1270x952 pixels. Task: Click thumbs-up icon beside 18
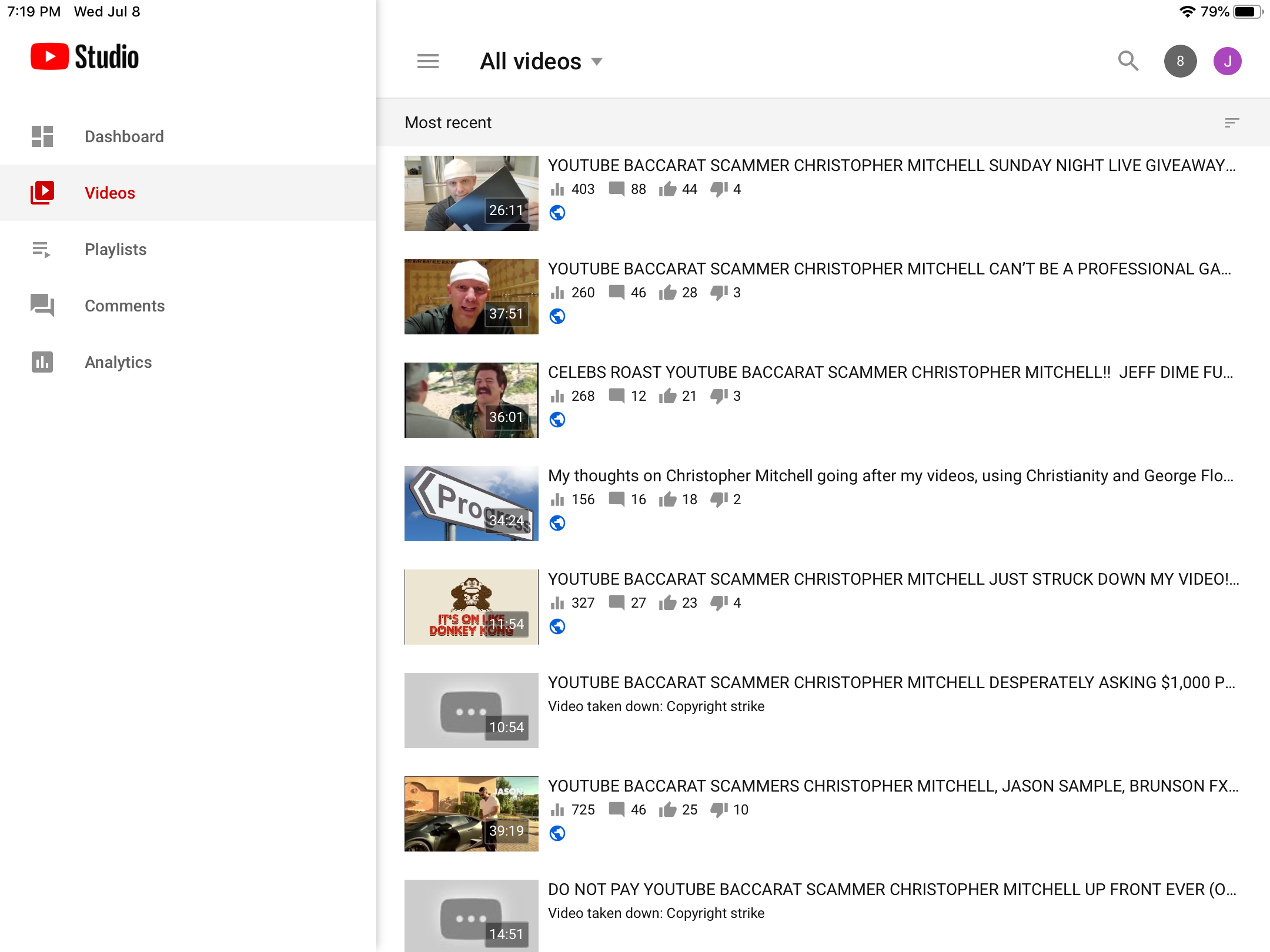667,499
